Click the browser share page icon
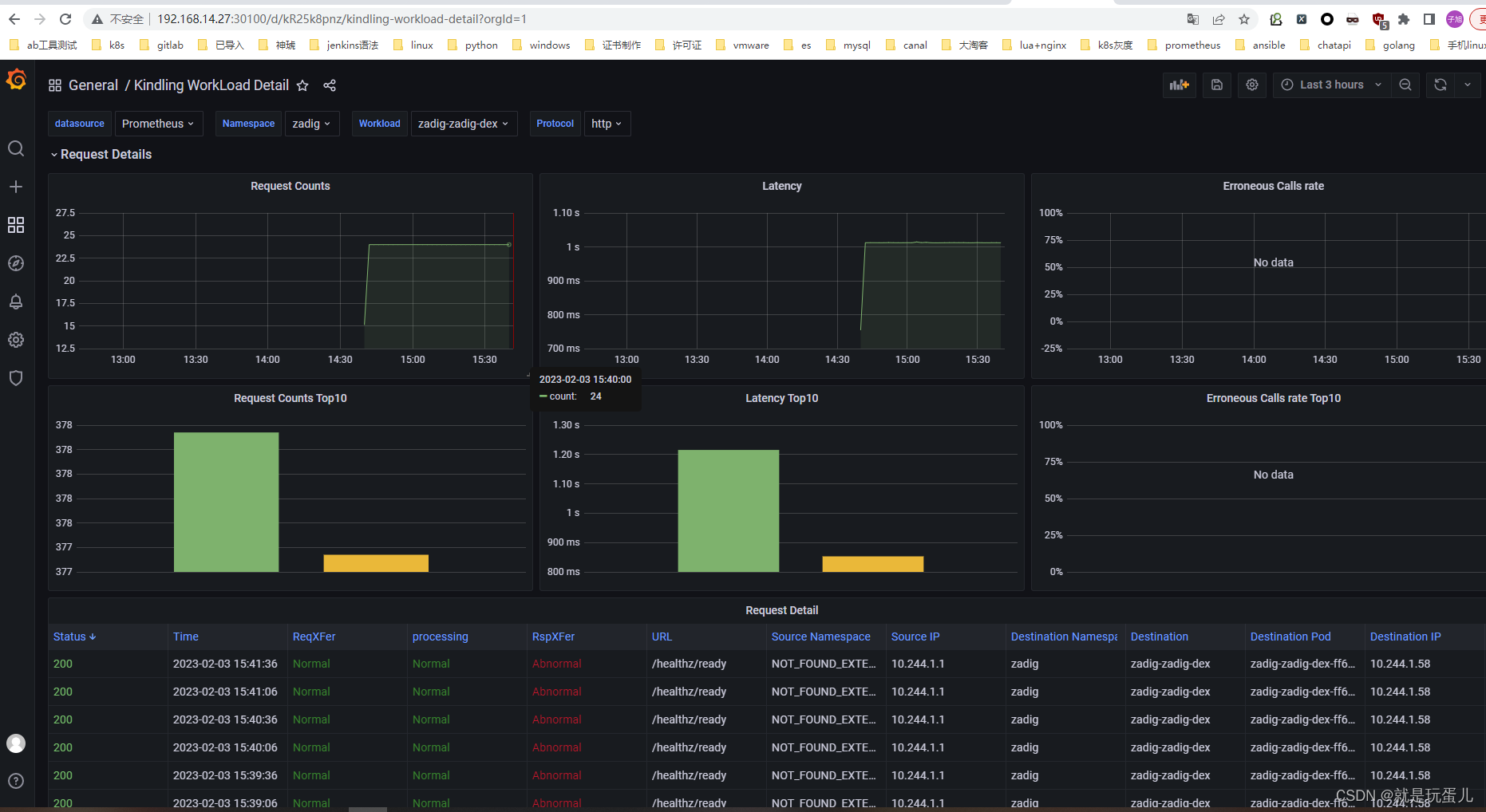This screenshot has height=812, width=1486. 1219,19
